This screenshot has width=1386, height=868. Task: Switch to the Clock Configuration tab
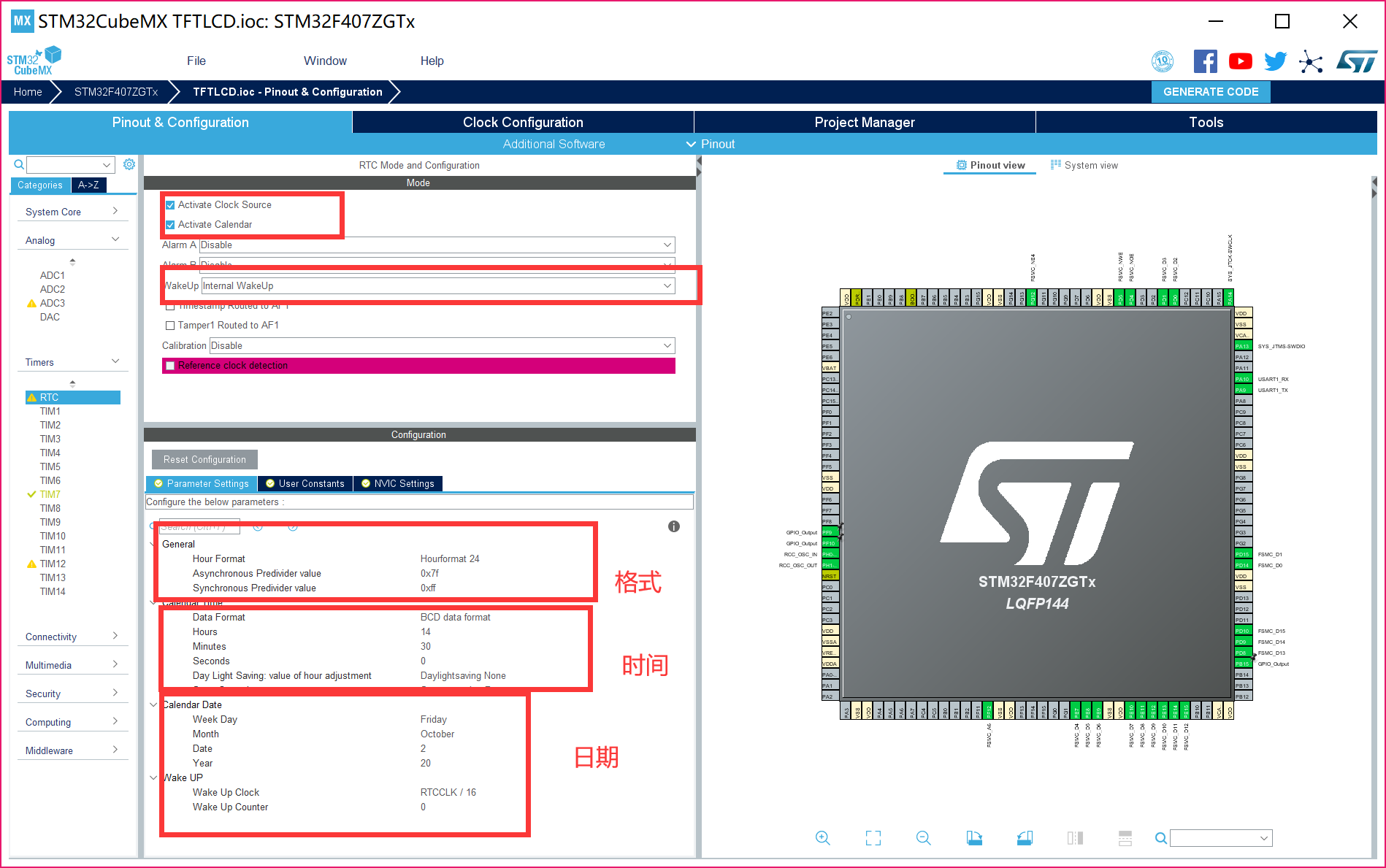523,122
